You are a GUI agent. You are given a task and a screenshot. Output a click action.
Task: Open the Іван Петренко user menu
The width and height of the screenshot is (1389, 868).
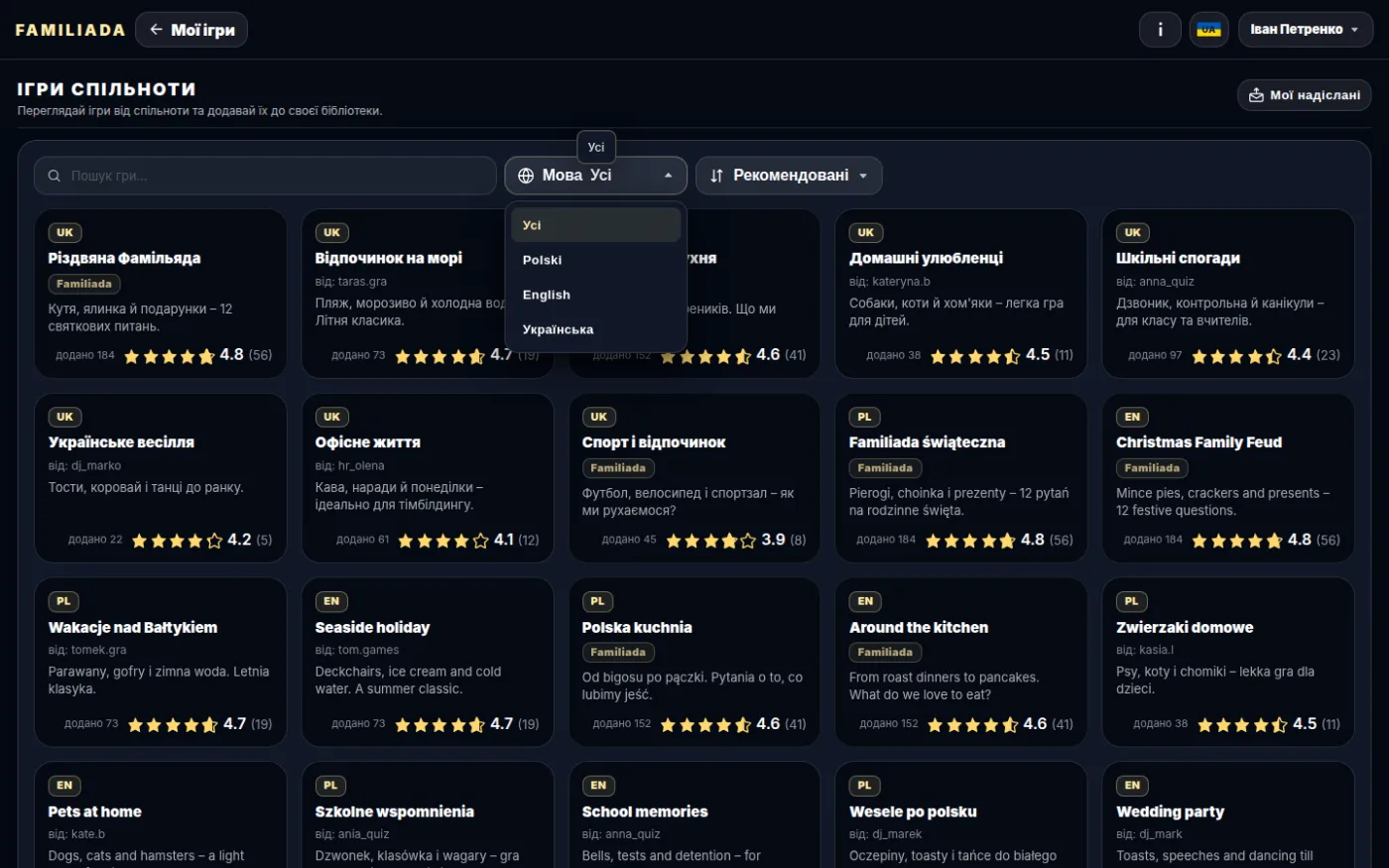click(1305, 30)
